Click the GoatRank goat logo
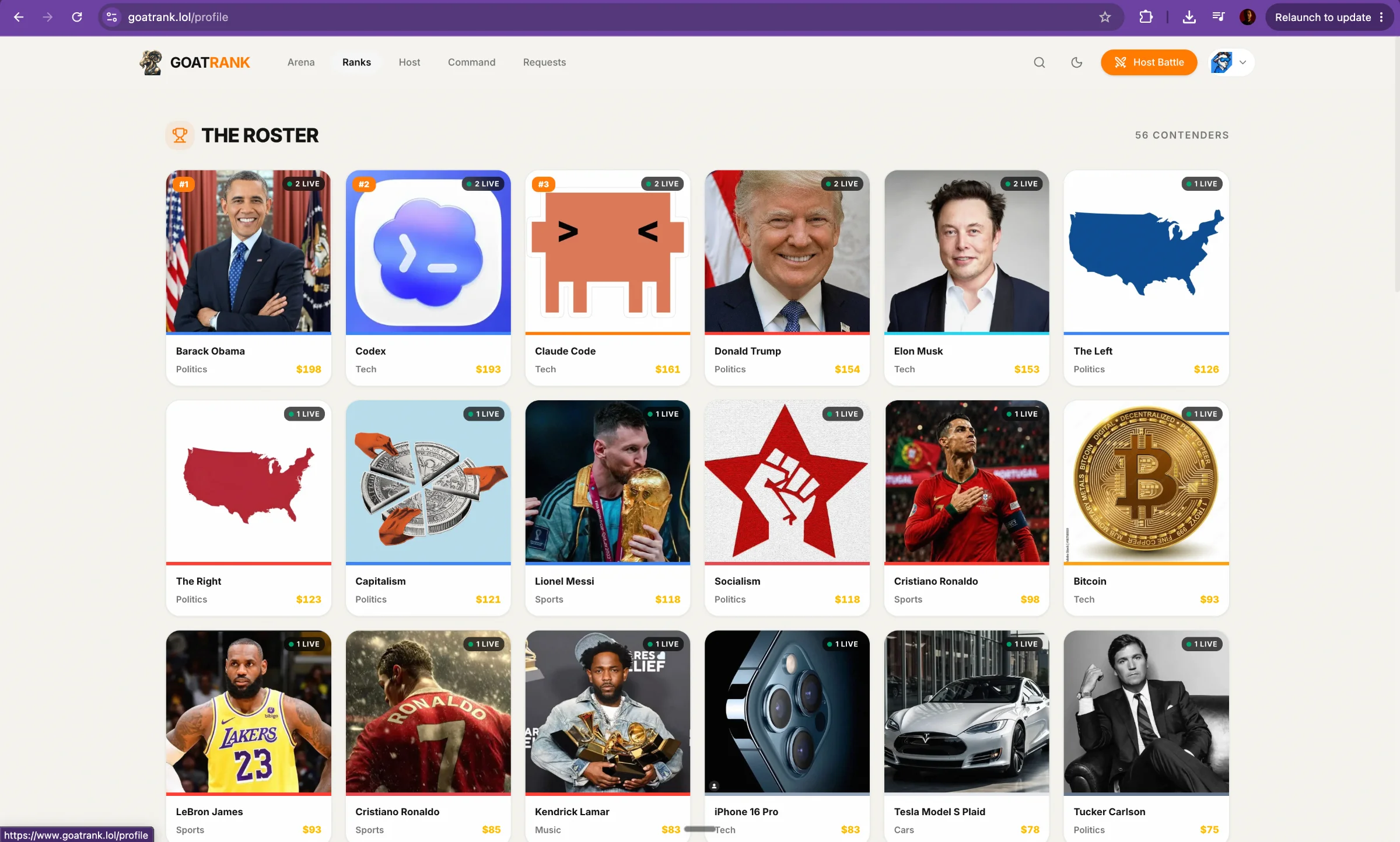 [150, 62]
